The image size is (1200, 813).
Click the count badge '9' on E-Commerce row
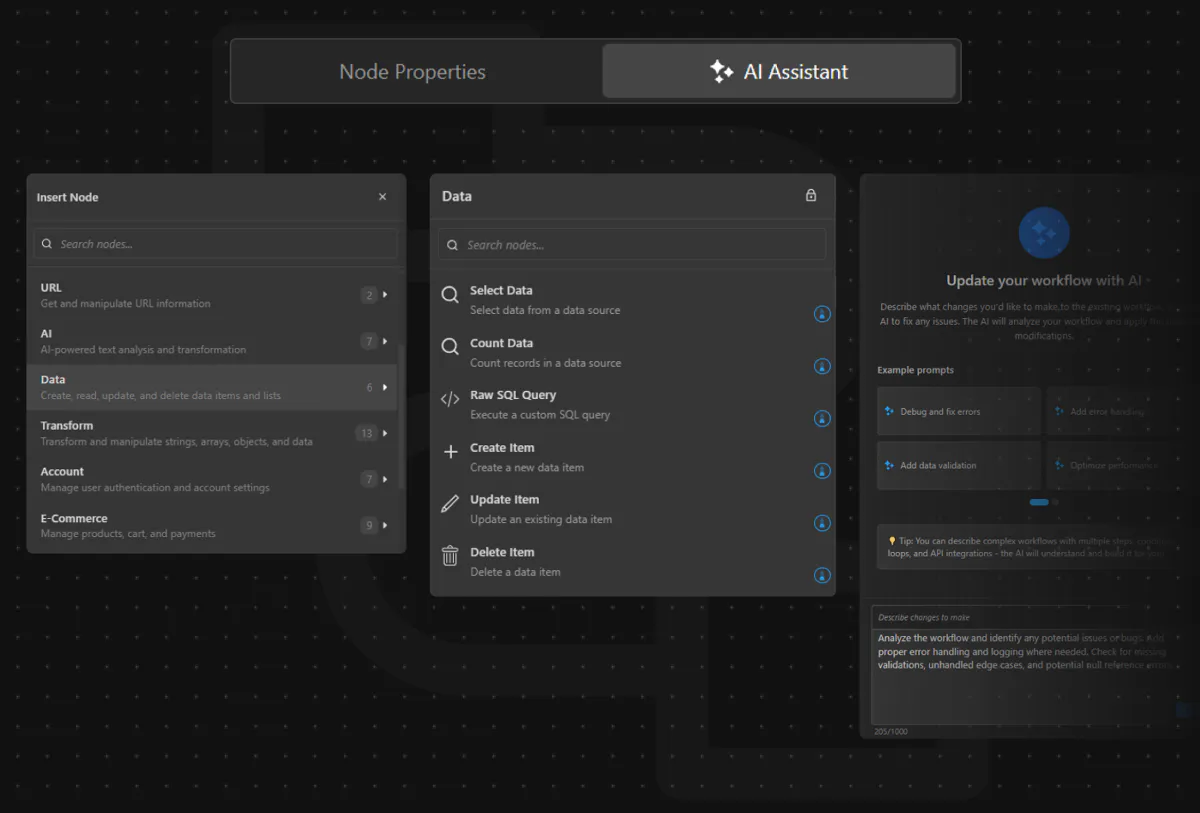click(x=369, y=525)
